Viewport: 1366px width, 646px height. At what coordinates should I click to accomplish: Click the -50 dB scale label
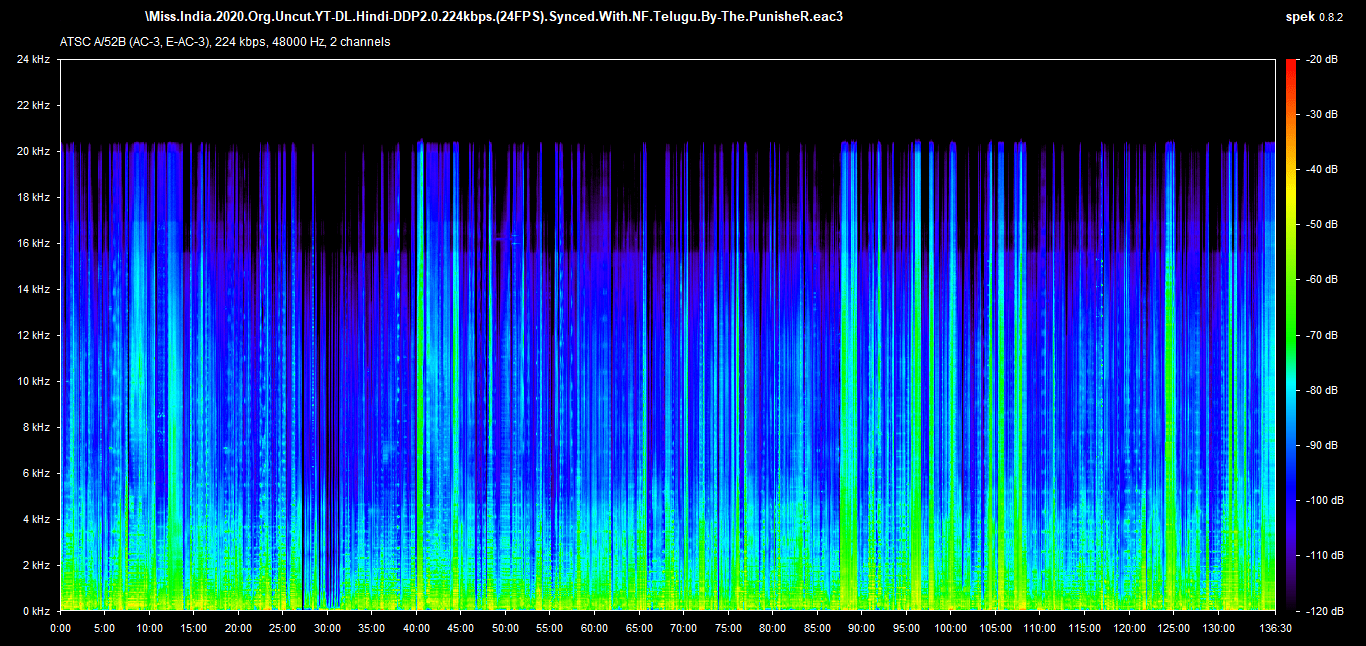click(1323, 225)
